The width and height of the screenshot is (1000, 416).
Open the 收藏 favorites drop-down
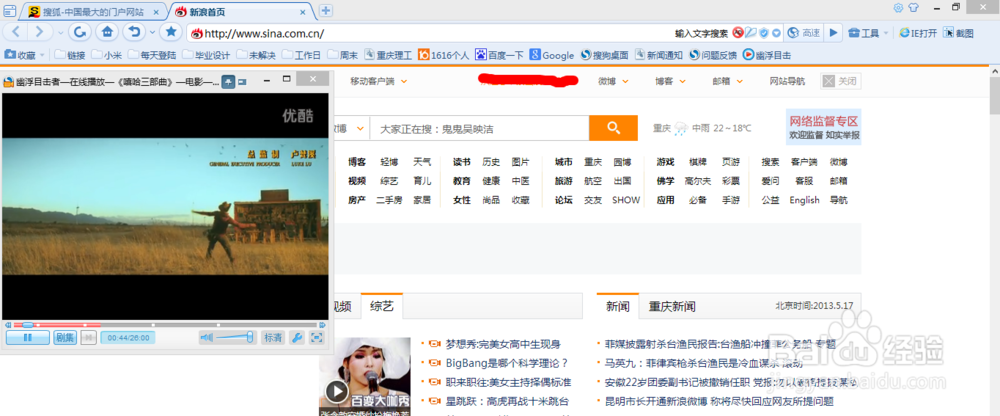[x=25, y=56]
